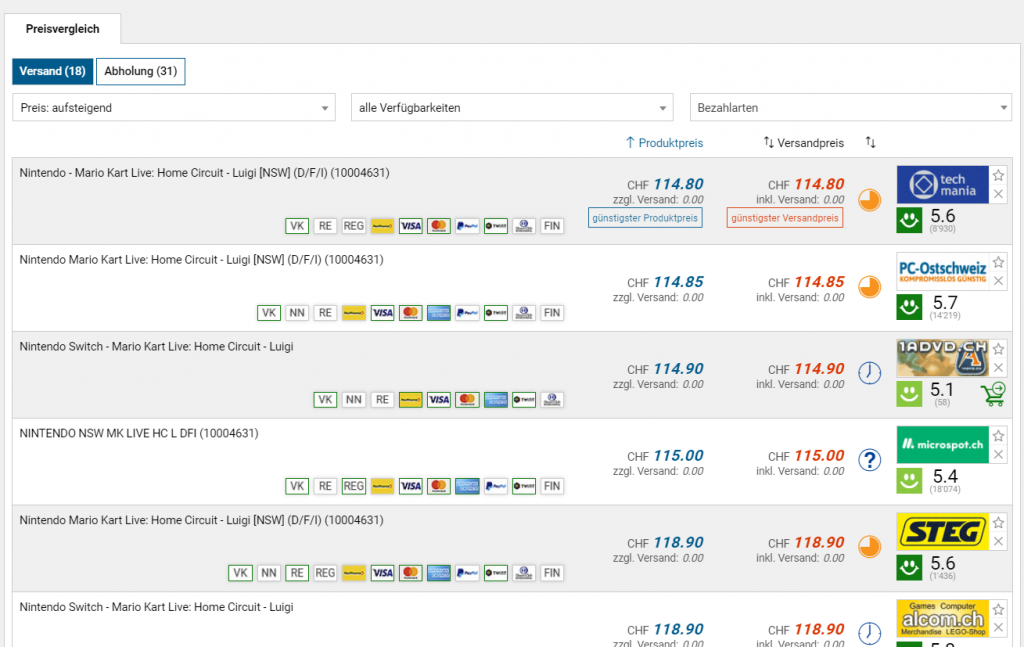Click the green shopping cart icon for 1ADVD
1024x647 pixels.
point(992,393)
